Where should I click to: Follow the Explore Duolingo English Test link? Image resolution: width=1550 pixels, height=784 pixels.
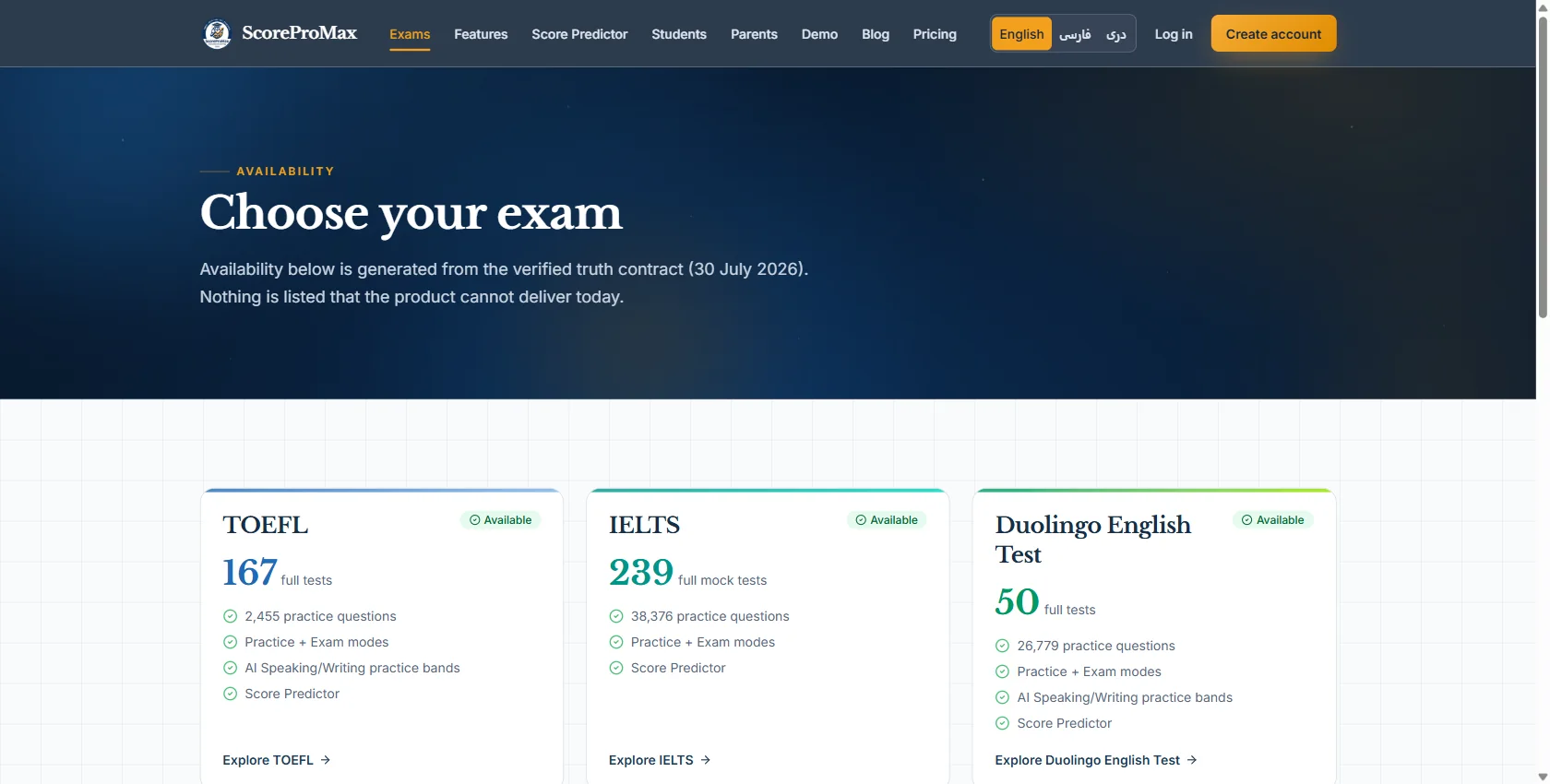(1096, 760)
